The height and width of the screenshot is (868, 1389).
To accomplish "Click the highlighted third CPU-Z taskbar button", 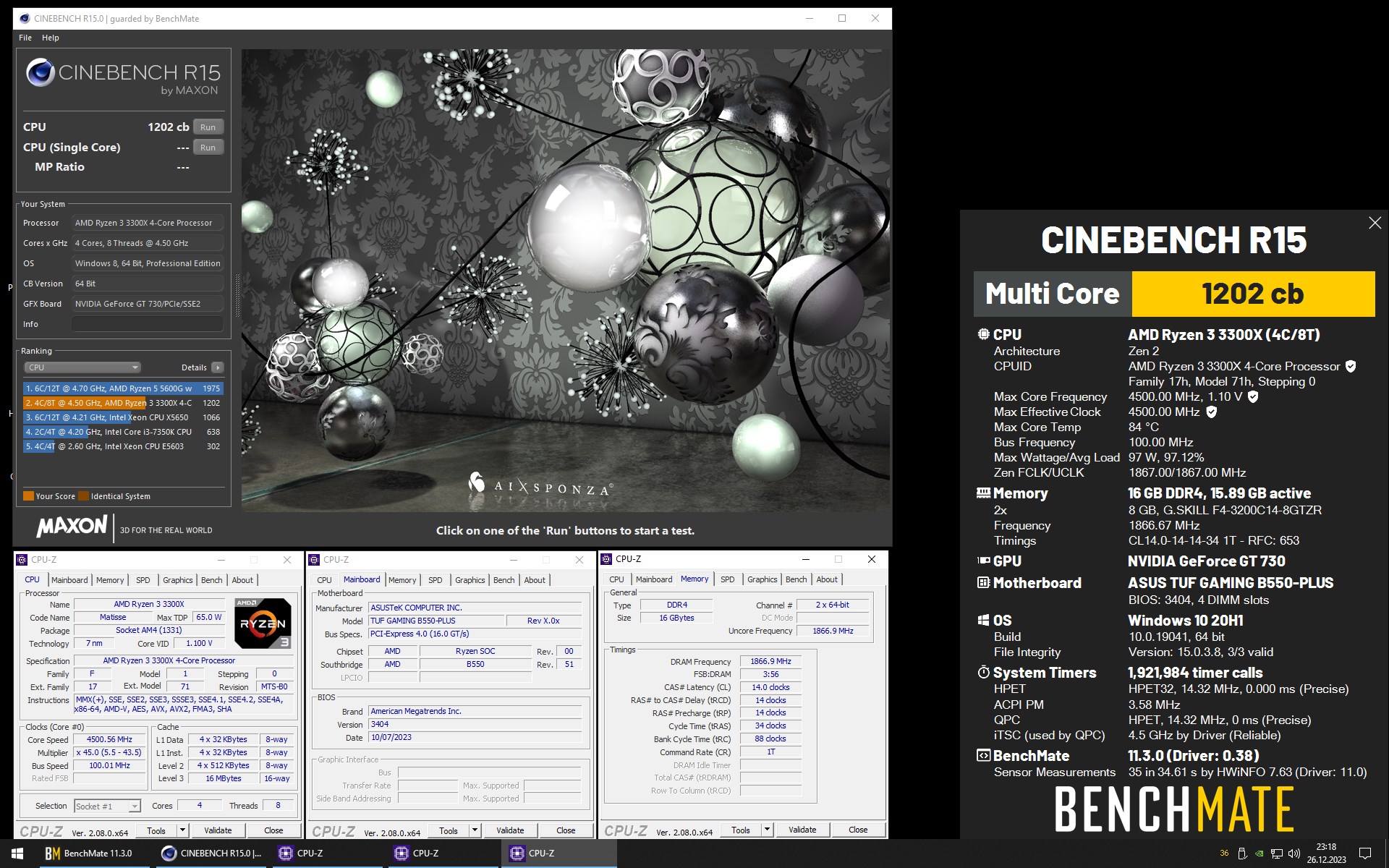I will 559,854.
